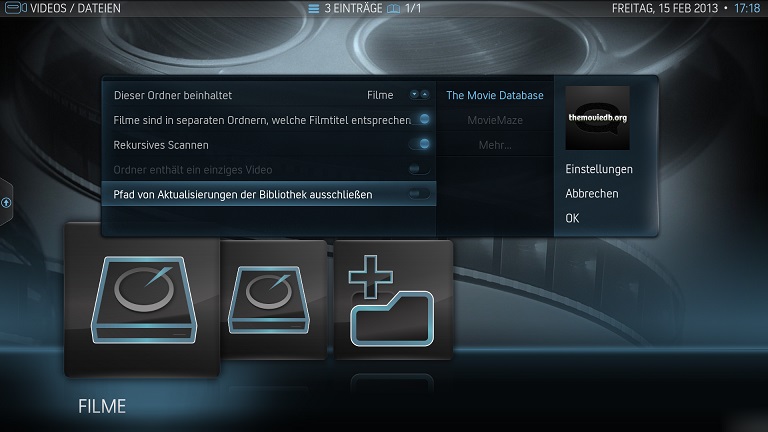Disable Rekursives Scannen switch
Viewport: 768px width, 432px height.
click(420, 144)
